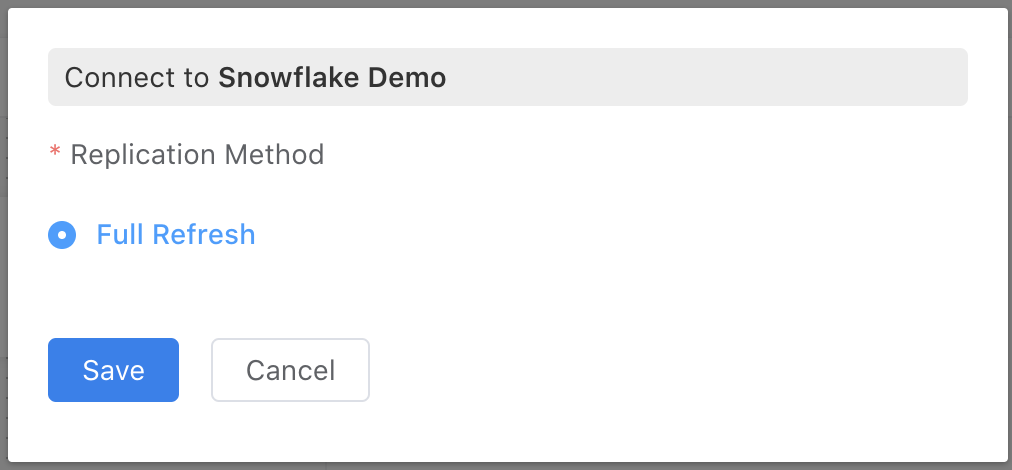Click the words Connect to in the header
1012x470 pixels.
pyautogui.click(x=137, y=77)
